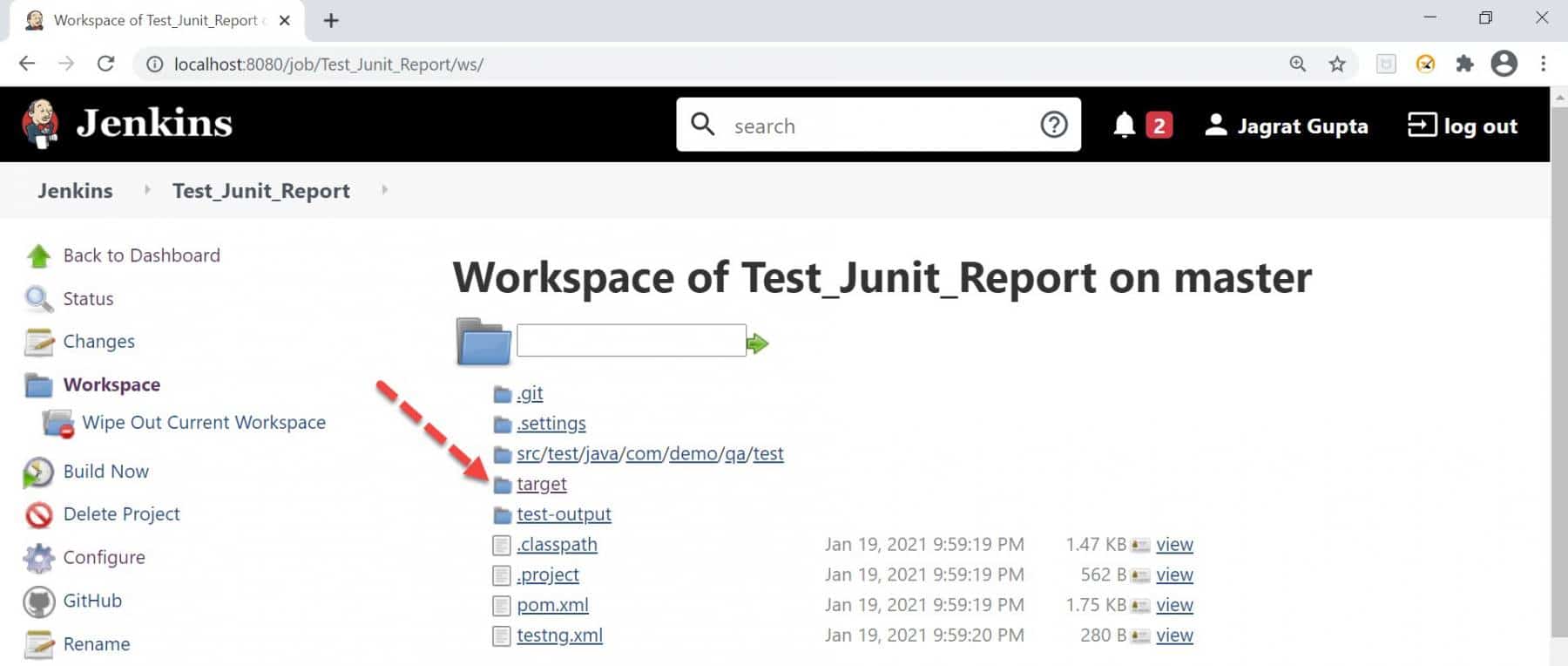Viewport: 1568px width, 666px height.
Task: Click the Delete Project red icon
Action: [38, 514]
